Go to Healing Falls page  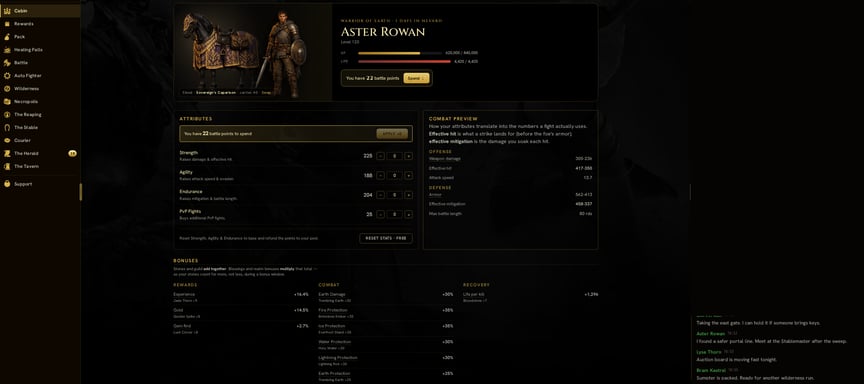coord(40,50)
